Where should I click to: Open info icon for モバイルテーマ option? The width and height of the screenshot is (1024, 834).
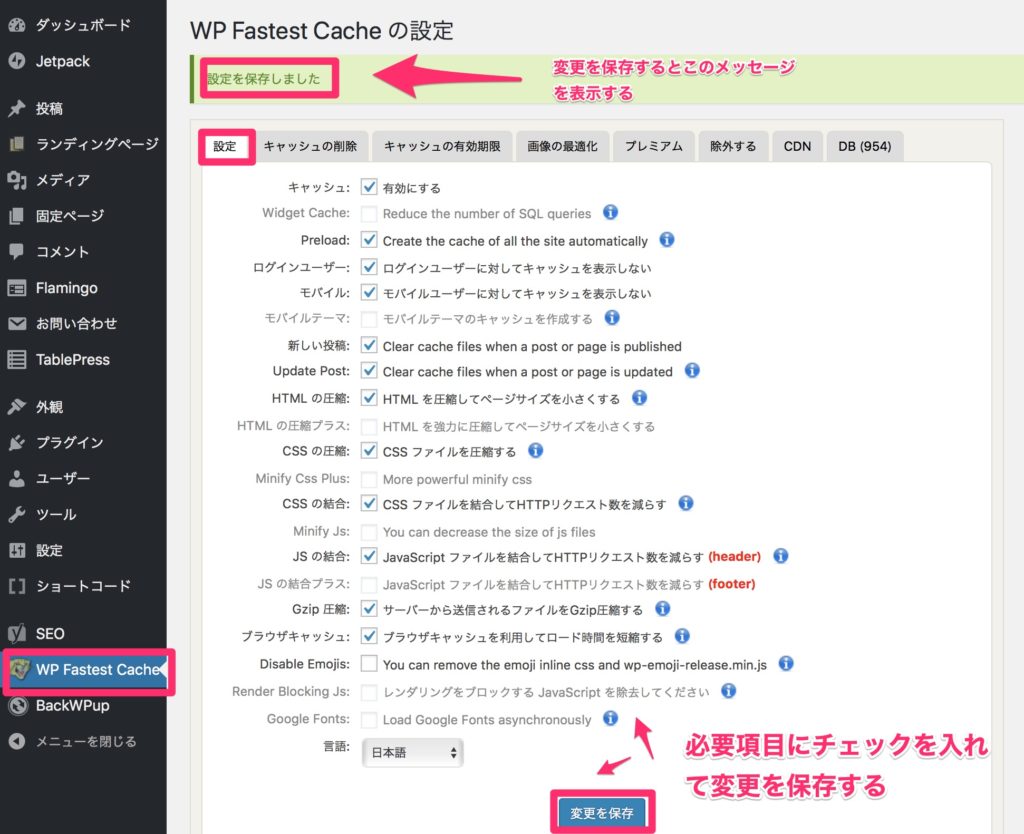pyautogui.click(x=612, y=317)
